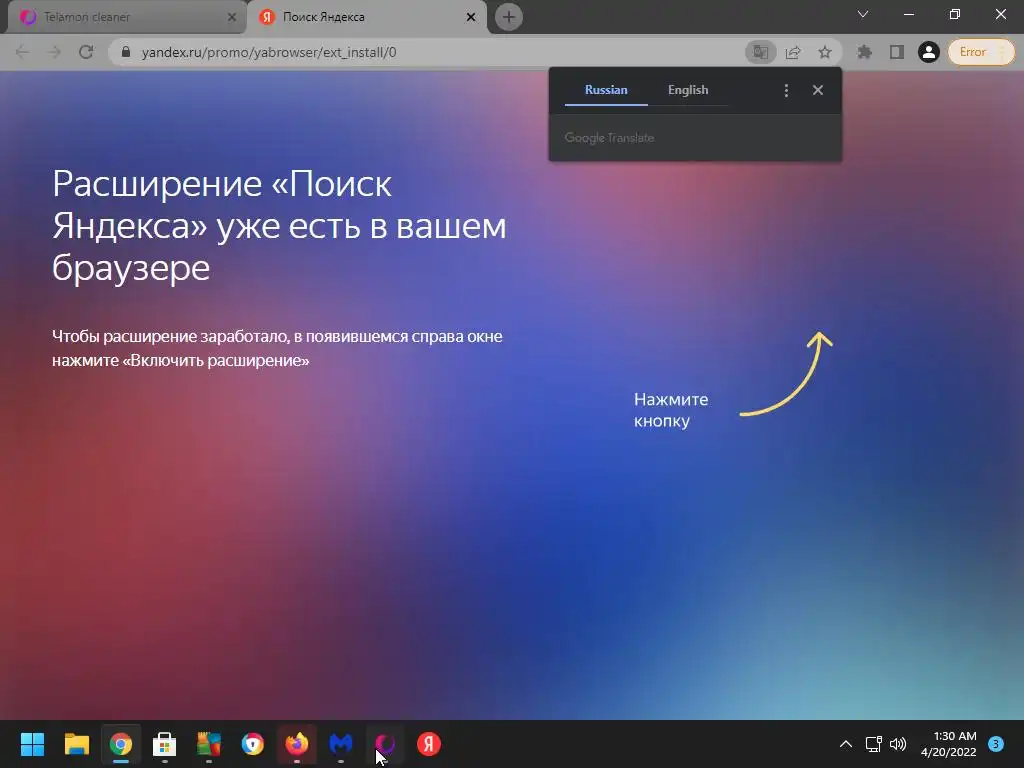Focus the address bar URL
Viewport: 1024px width, 768px height.
269,52
